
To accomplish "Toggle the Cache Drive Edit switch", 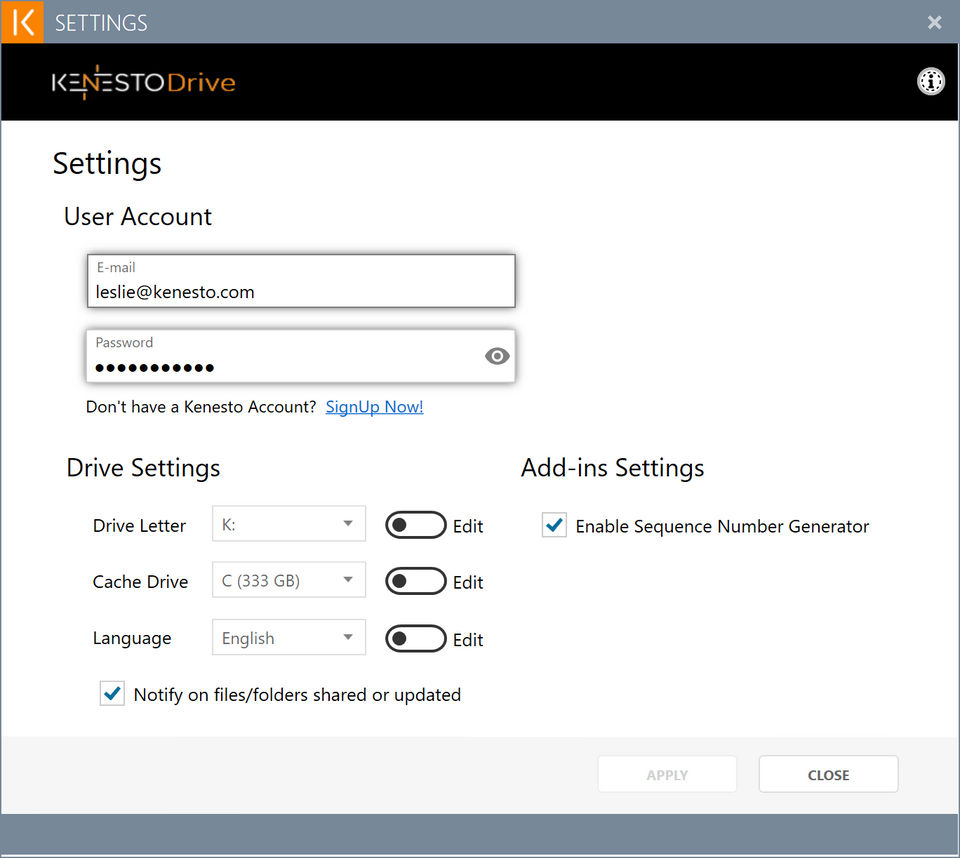I will 416,581.
